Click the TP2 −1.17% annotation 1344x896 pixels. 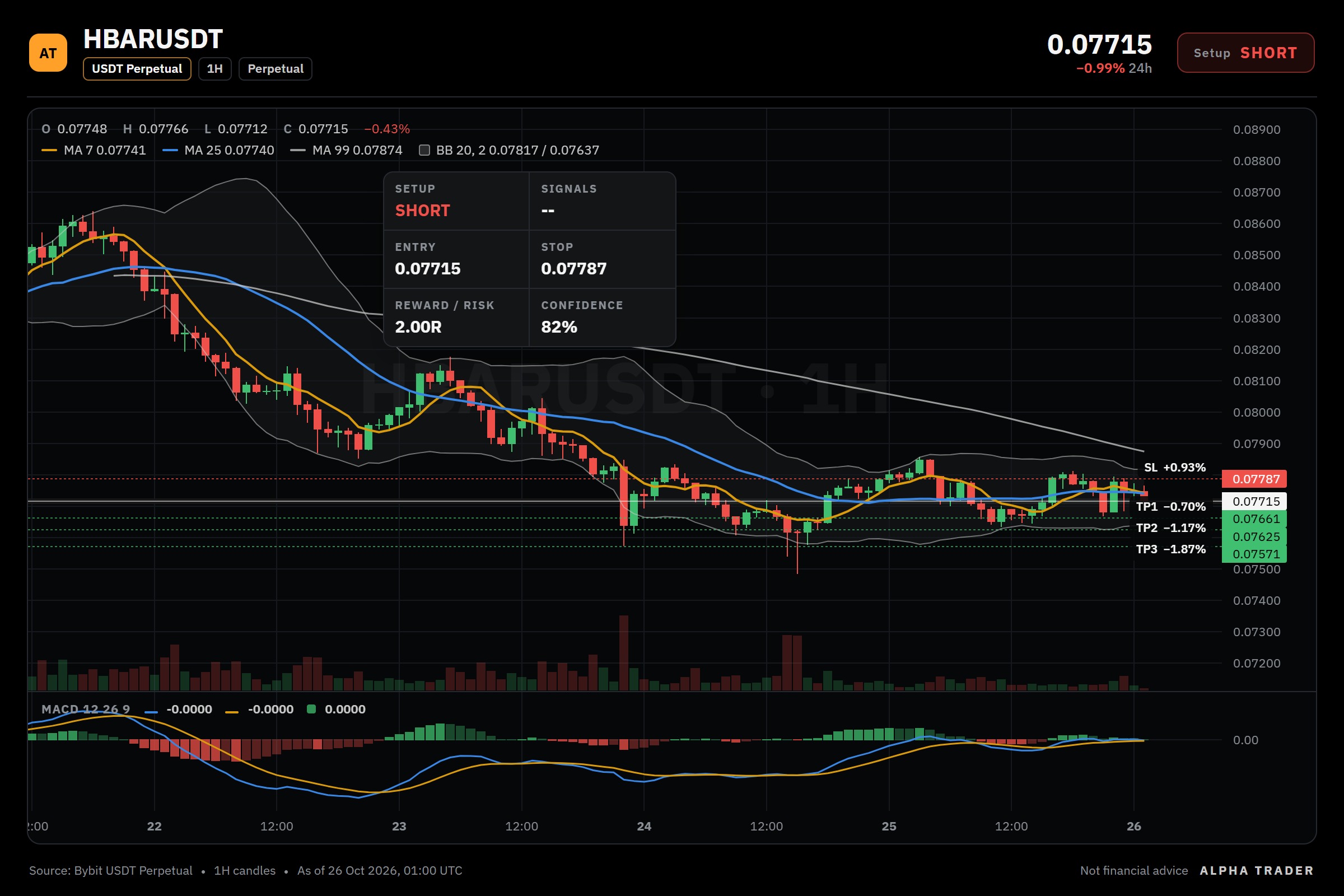[x=1171, y=528]
